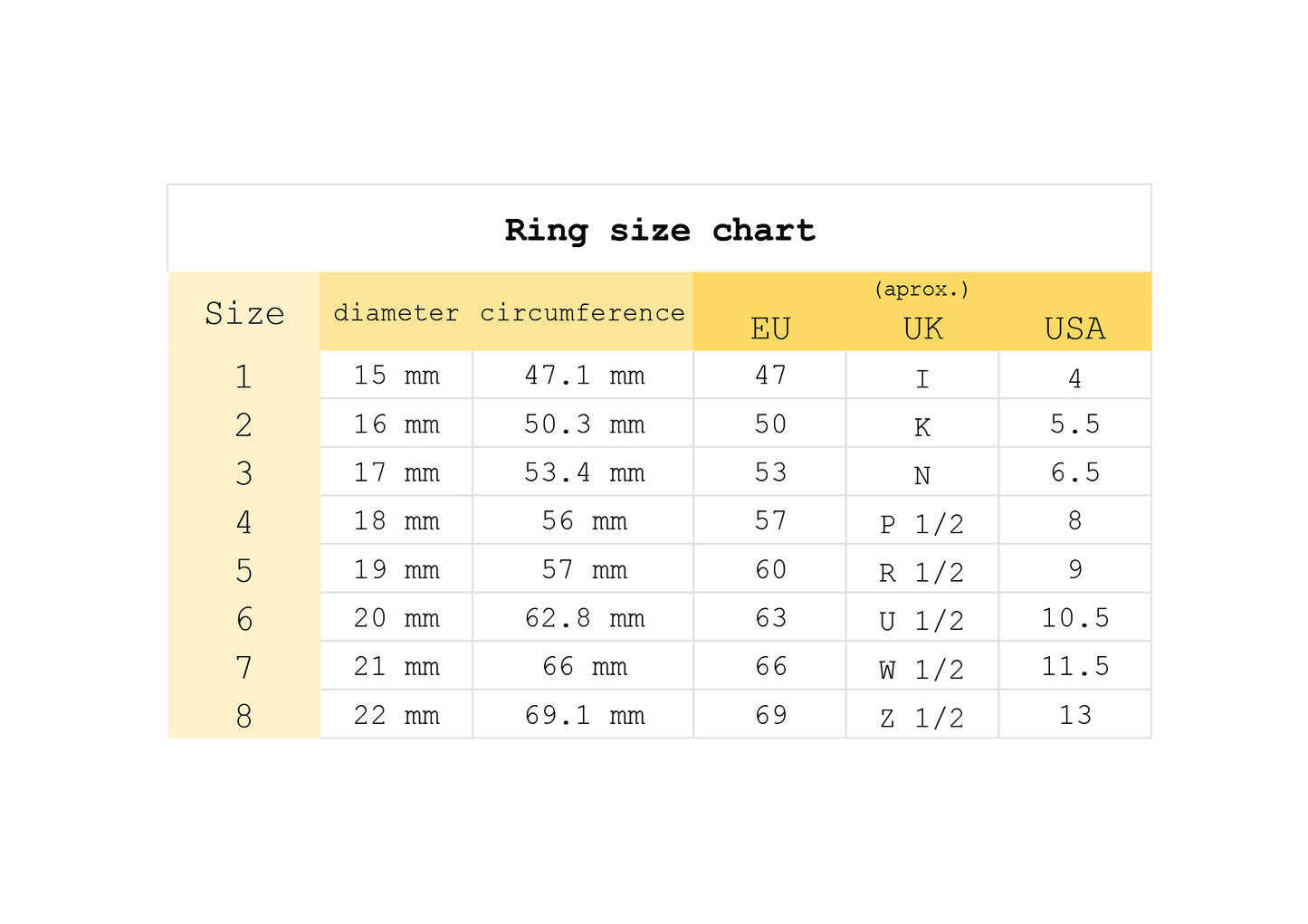Click EU size 53 cell

point(770,472)
